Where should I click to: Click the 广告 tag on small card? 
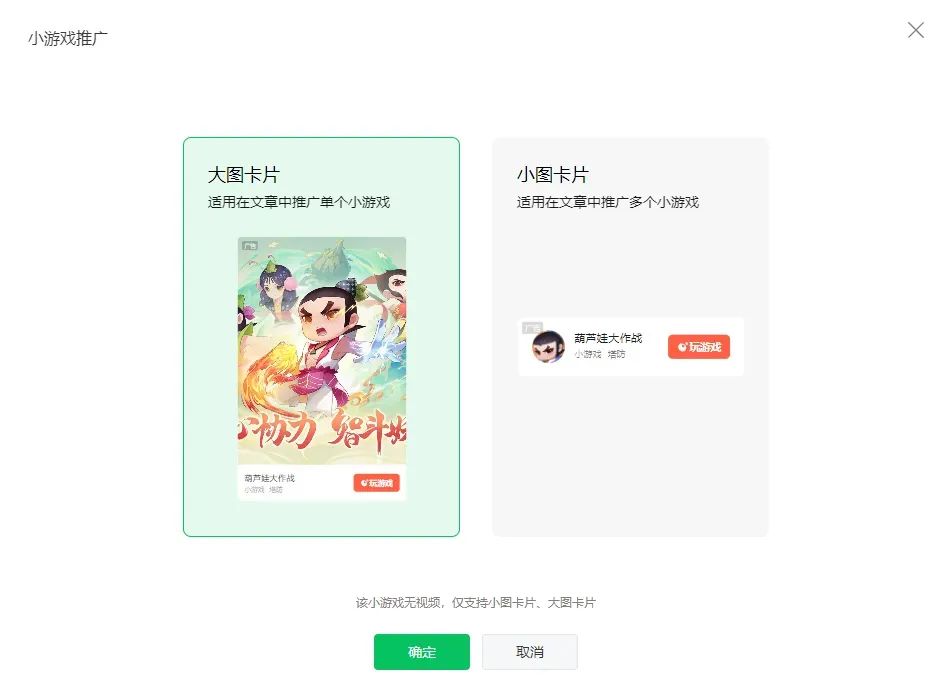(x=532, y=328)
